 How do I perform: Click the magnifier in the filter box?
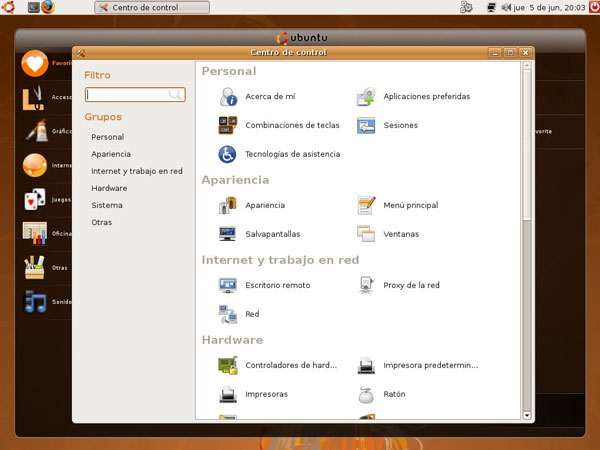click(175, 94)
